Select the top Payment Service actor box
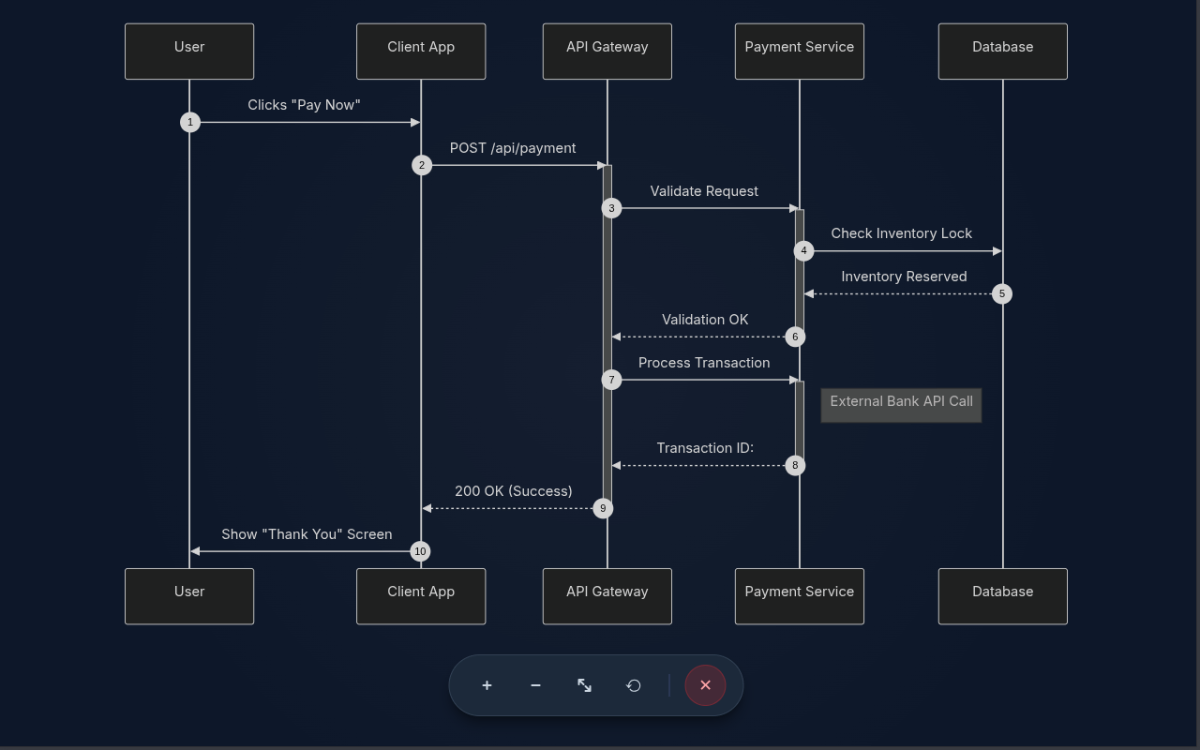Screen dimensions: 1200x750 [x=799, y=51]
